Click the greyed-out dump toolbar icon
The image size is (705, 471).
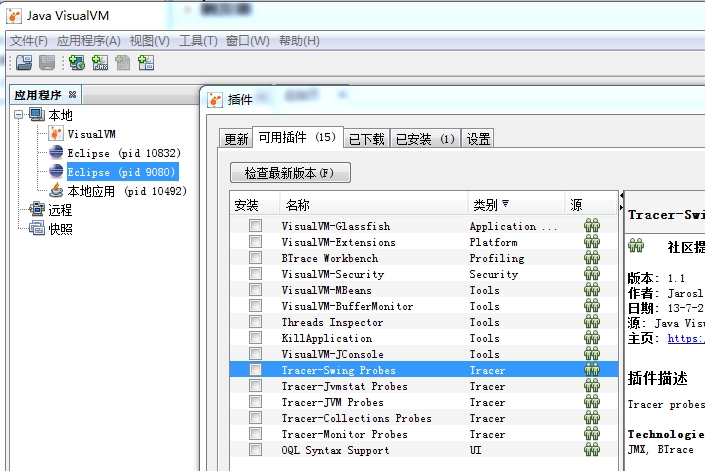tap(123, 62)
